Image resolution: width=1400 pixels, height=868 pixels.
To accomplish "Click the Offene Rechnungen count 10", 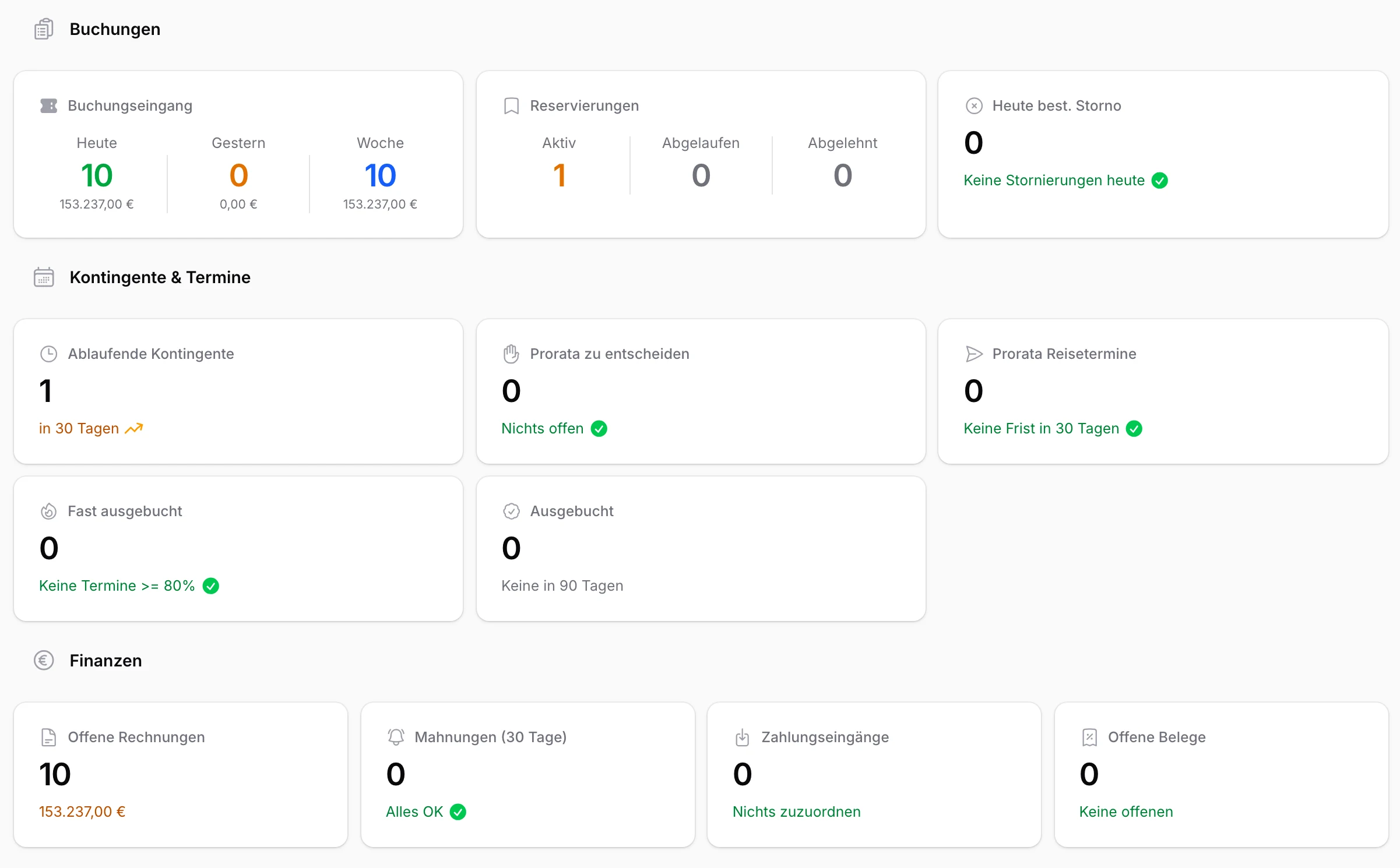I will click(55, 774).
